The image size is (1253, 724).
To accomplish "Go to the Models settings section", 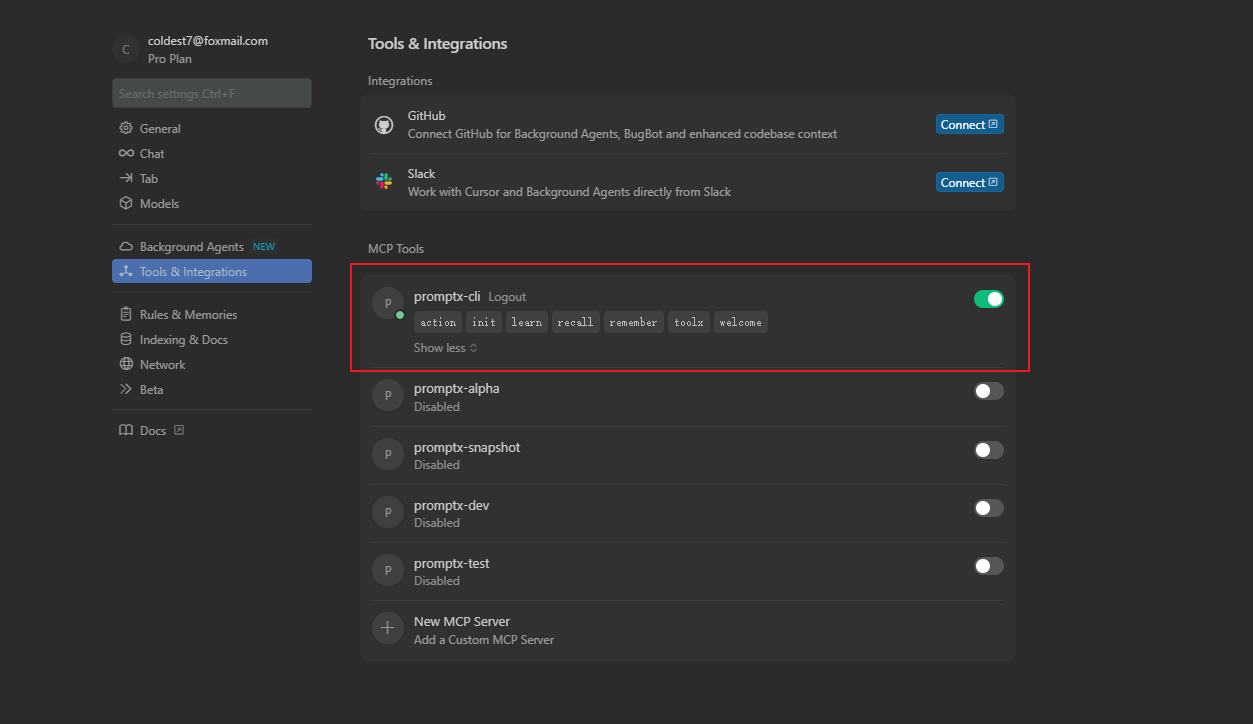I will pos(212,203).
